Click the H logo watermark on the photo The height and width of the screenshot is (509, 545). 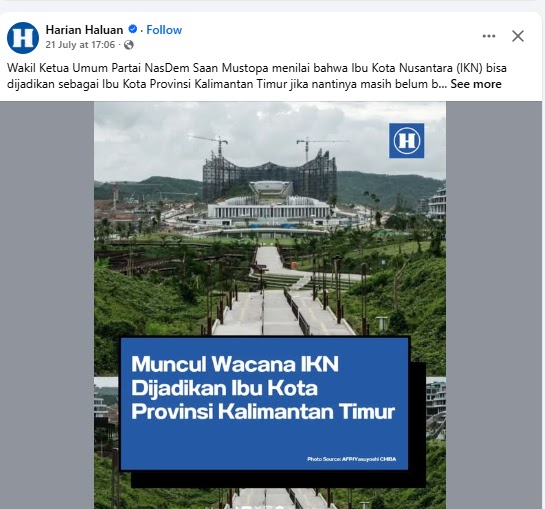[x=406, y=140]
